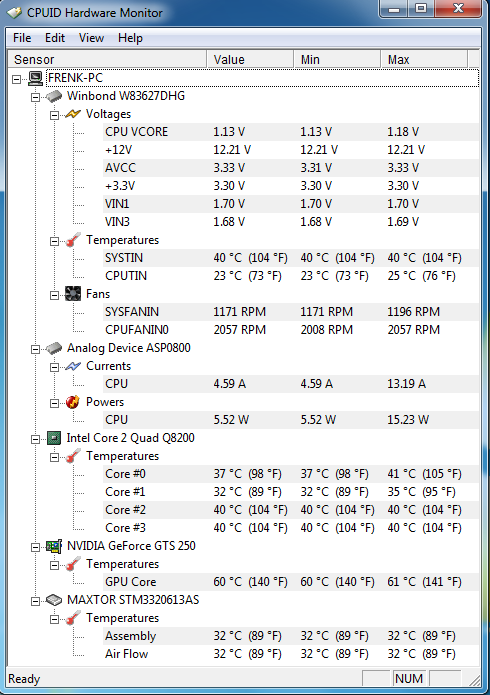490x695 pixels.
Task: Click the MAXTOR hard drive icon
Action: tap(54, 600)
